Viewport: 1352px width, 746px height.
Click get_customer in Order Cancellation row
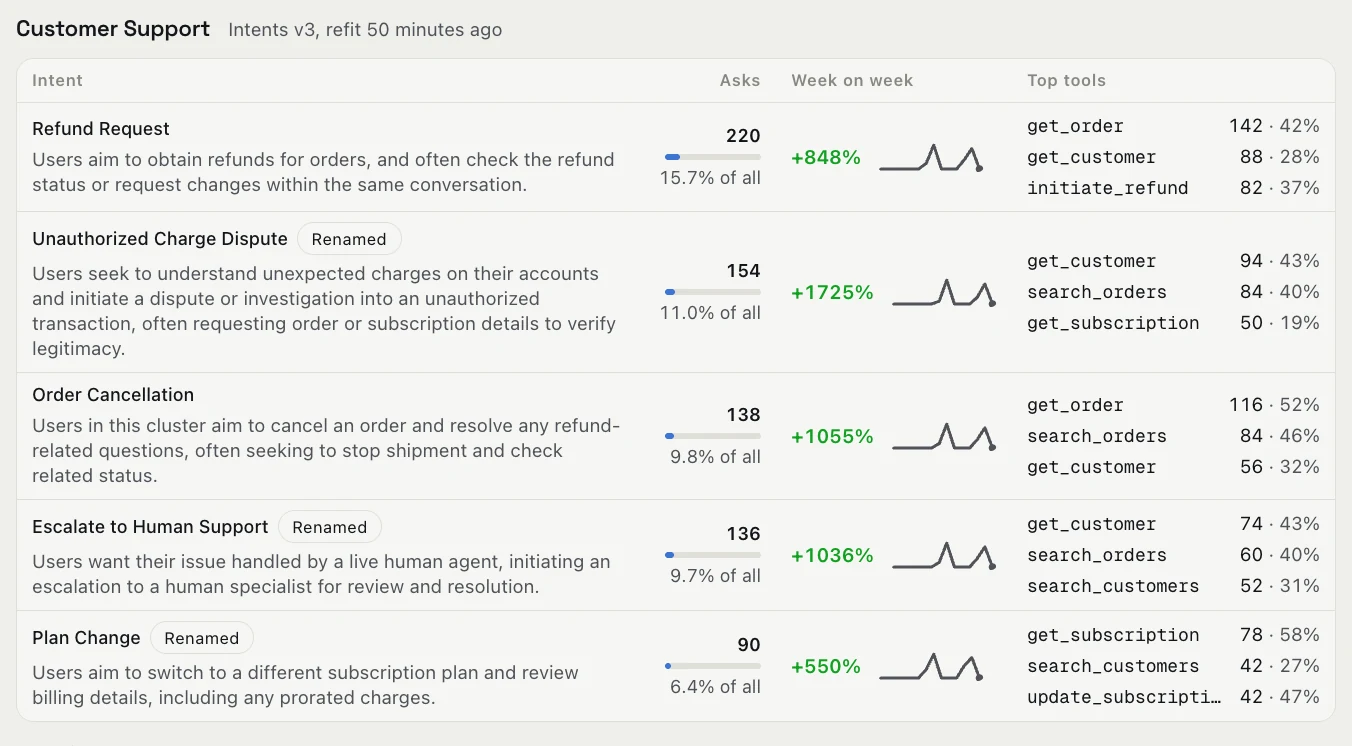click(x=1091, y=467)
